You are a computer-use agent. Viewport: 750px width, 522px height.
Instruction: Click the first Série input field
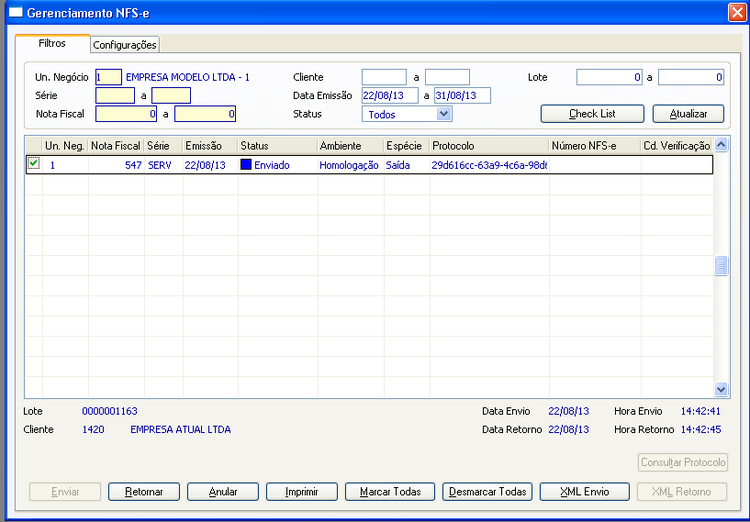(x=115, y=95)
